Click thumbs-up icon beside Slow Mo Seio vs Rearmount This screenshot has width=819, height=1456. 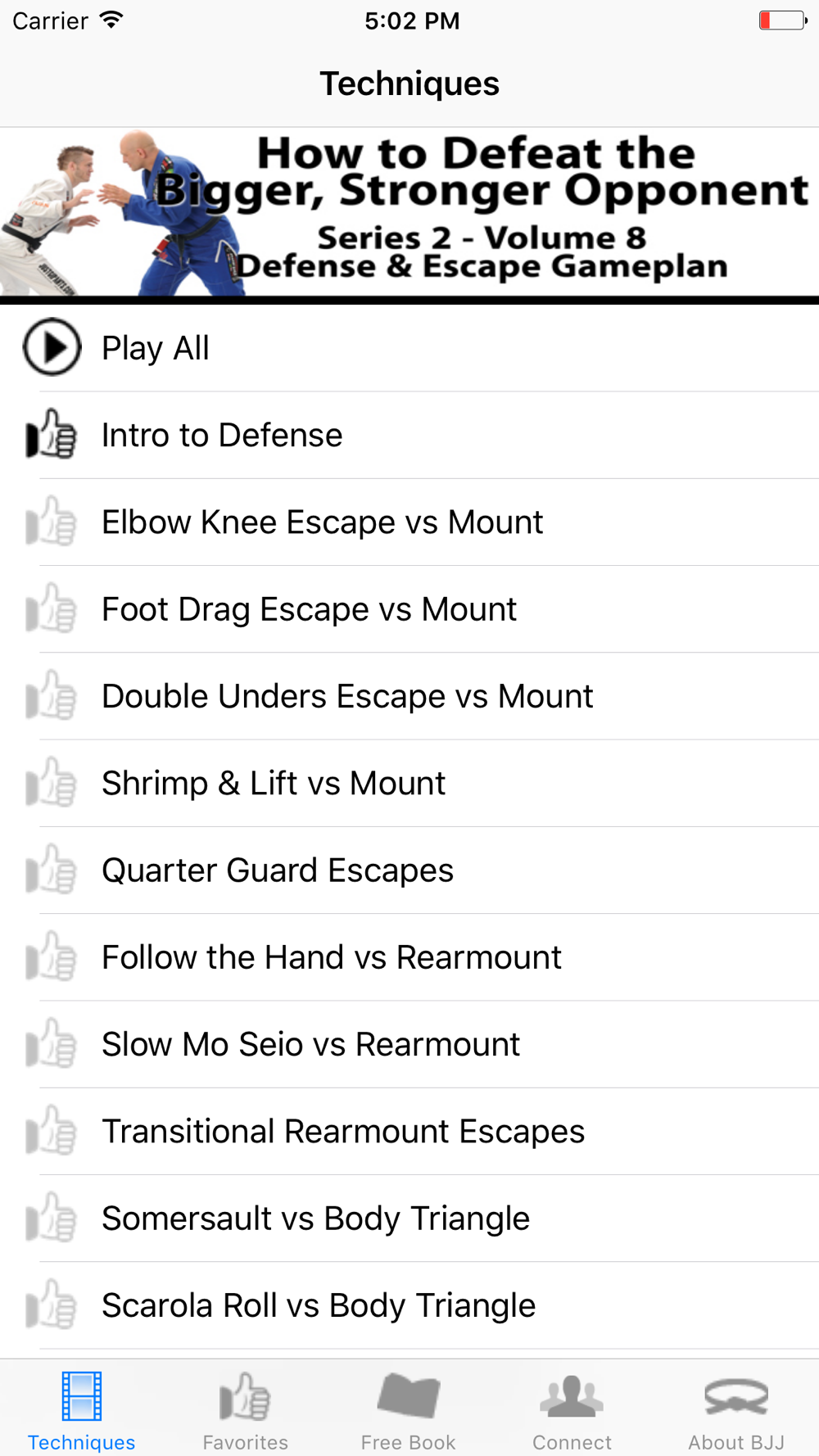[51, 1043]
